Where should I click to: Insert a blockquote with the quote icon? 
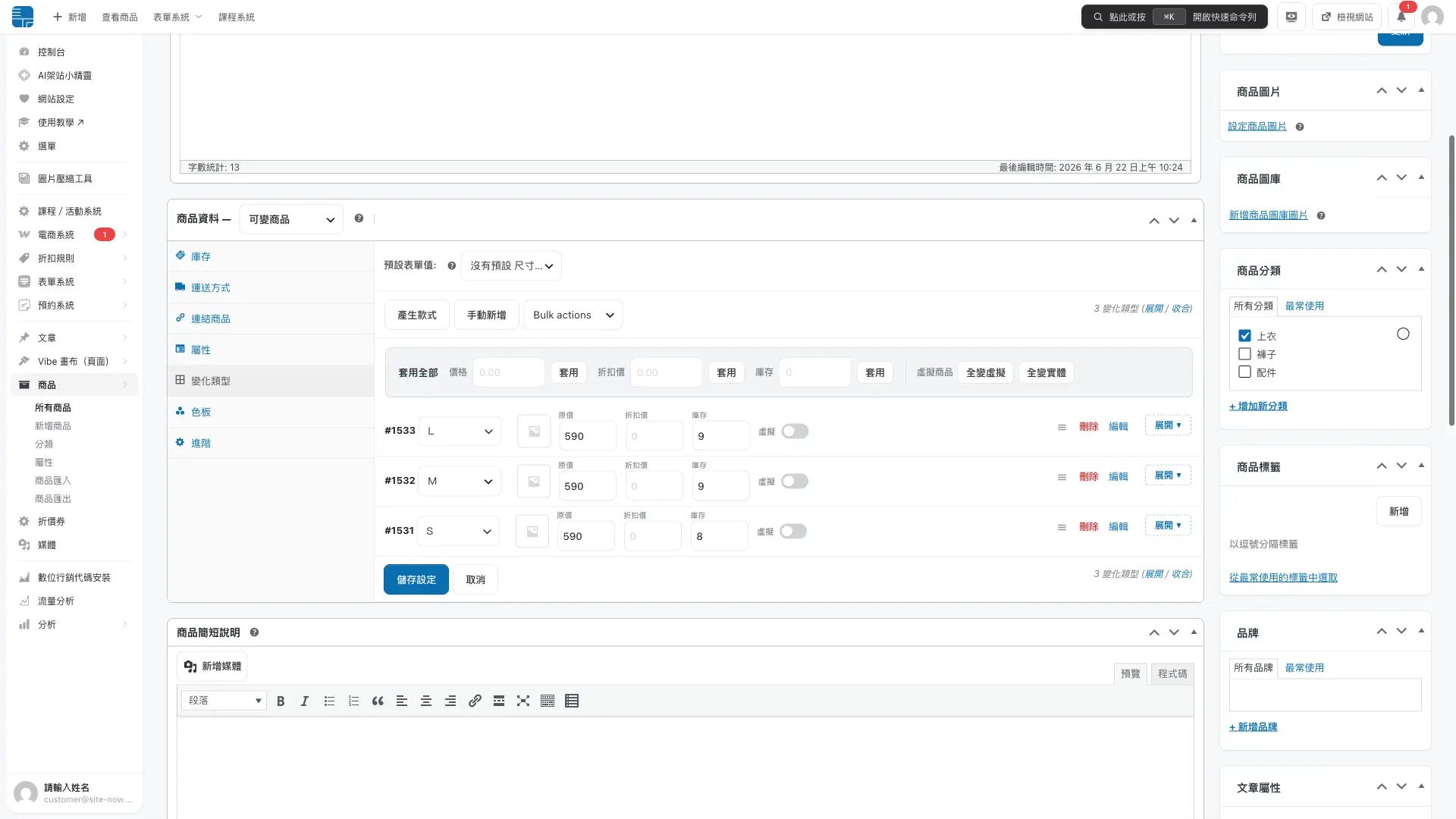click(378, 701)
